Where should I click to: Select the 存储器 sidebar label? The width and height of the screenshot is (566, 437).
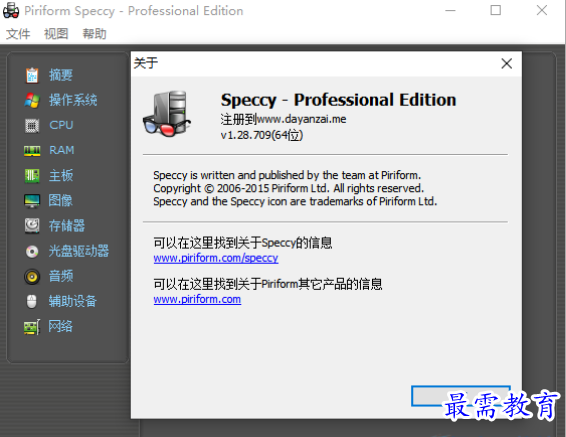pos(67,226)
